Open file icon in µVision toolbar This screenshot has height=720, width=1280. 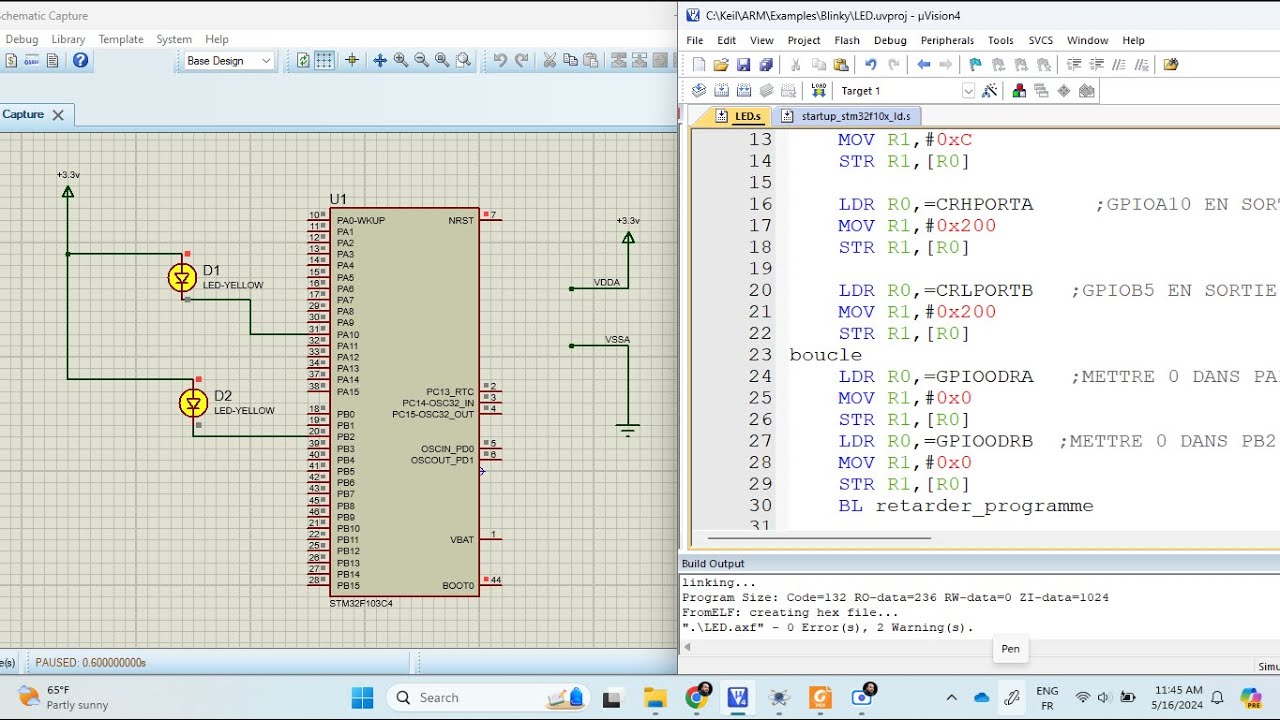click(x=721, y=65)
